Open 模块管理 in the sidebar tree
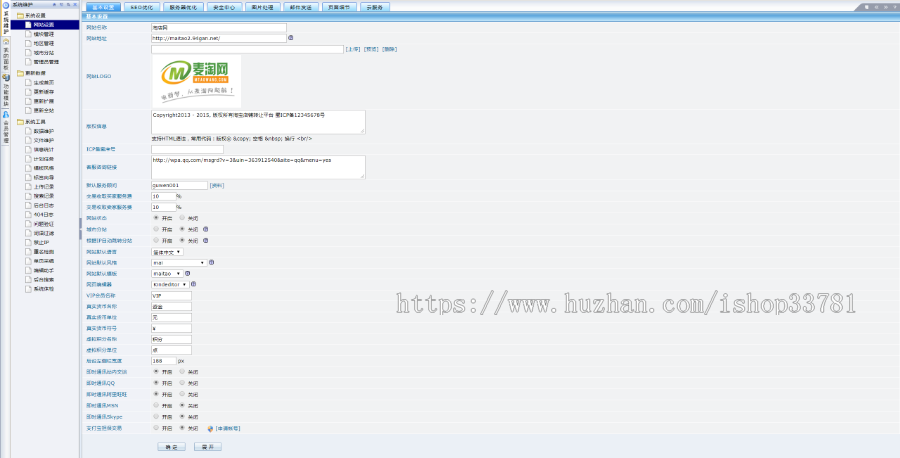 [44, 34]
